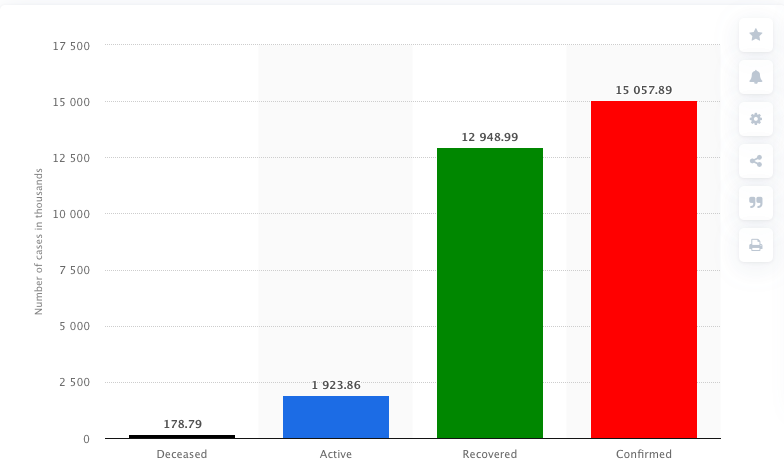
Task: Click the 178.79 value label
Action: point(183,424)
